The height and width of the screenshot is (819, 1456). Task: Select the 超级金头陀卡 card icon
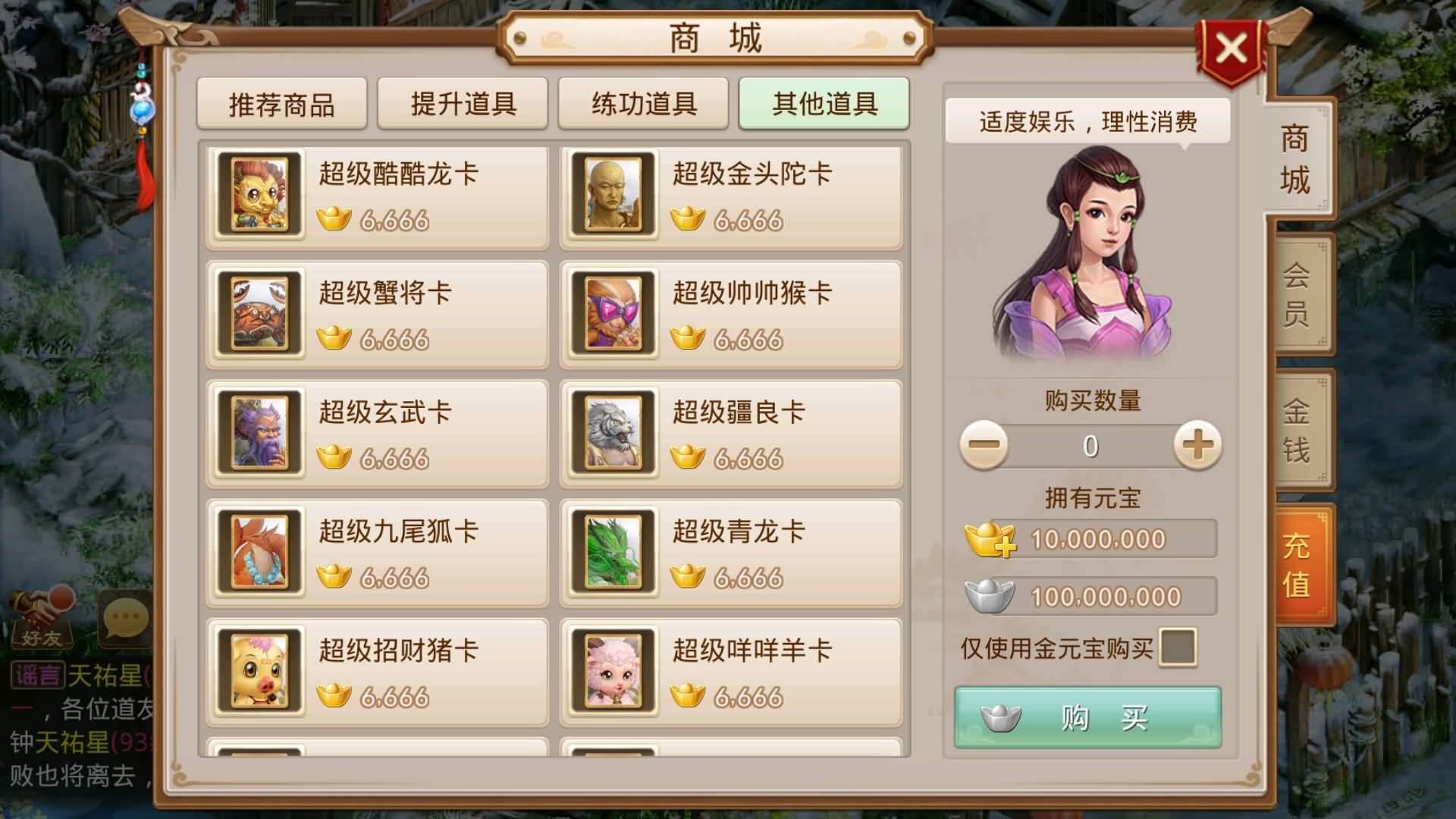click(x=613, y=194)
